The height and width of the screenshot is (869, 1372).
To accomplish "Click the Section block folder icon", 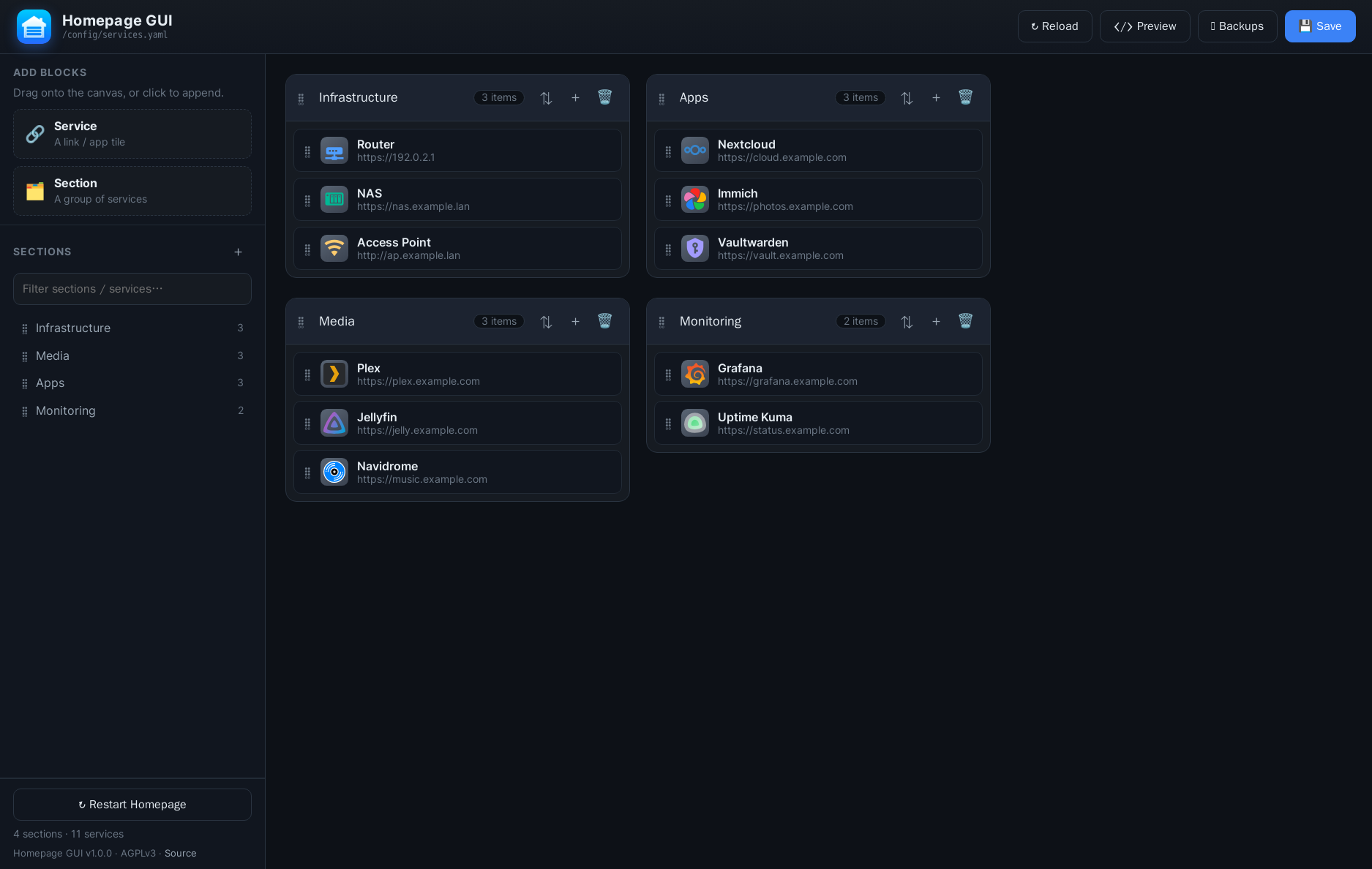I will [x=35, y=191].
